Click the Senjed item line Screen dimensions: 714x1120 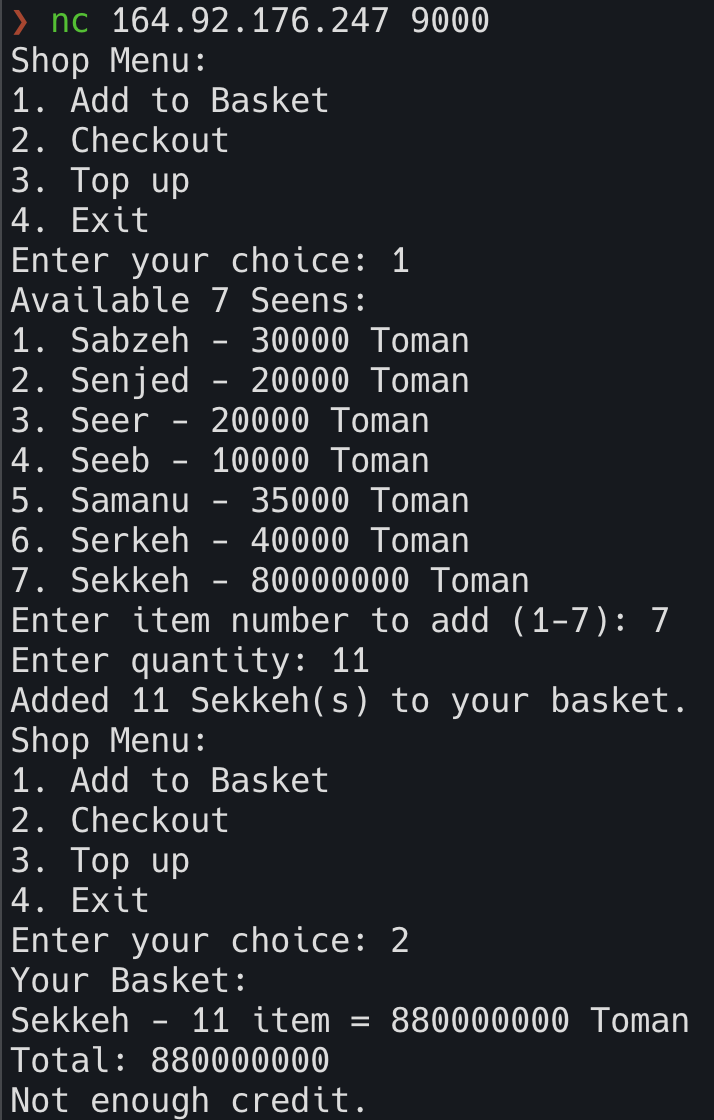240,380
